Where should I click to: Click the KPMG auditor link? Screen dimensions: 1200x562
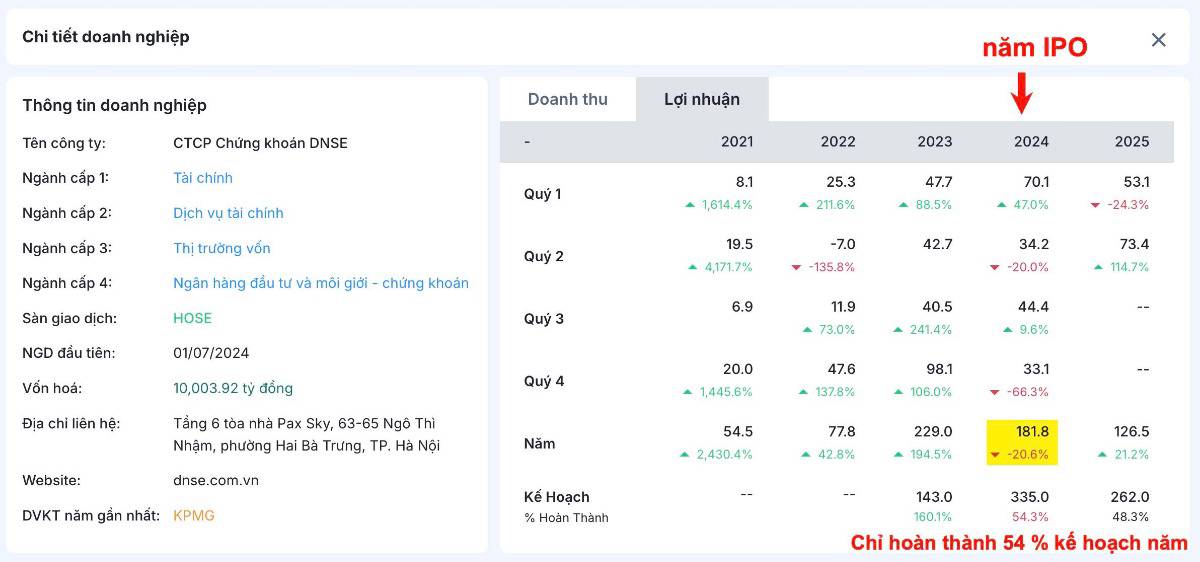point(194,516)
